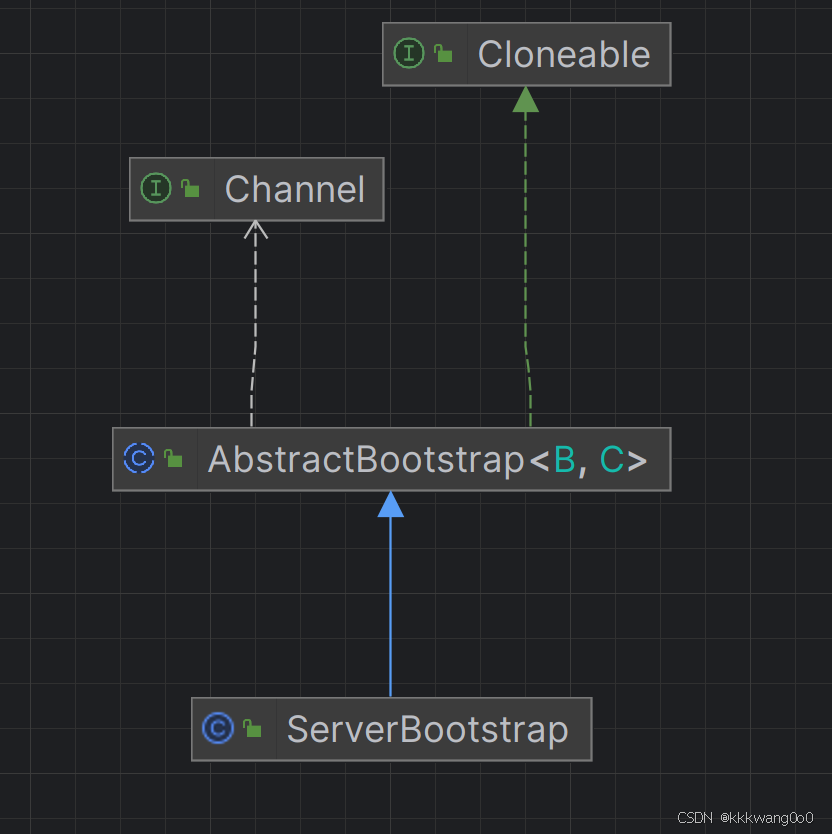Click the white dashed line below Channel
This screenshot has height=834, width=832.
255,330
